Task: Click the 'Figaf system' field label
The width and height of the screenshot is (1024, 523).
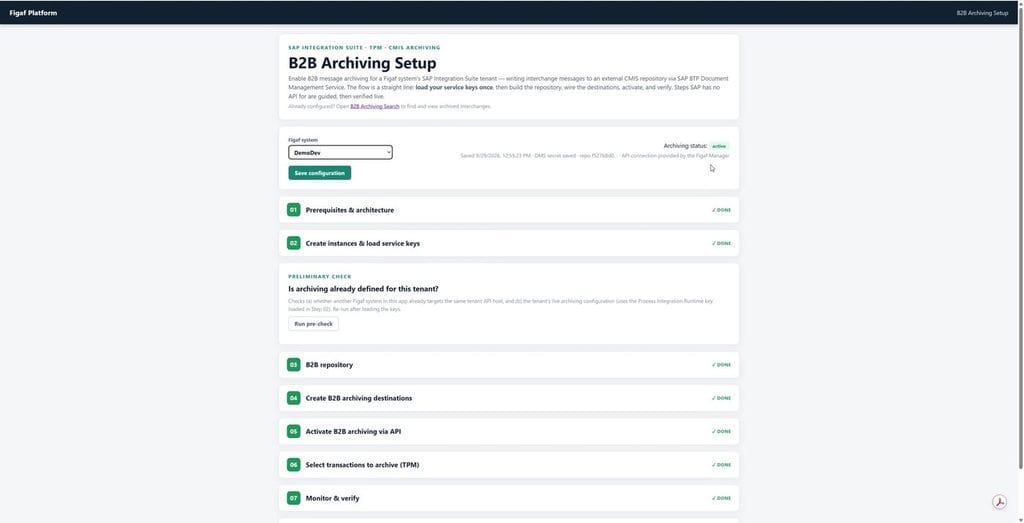Action: coord(303,140)
